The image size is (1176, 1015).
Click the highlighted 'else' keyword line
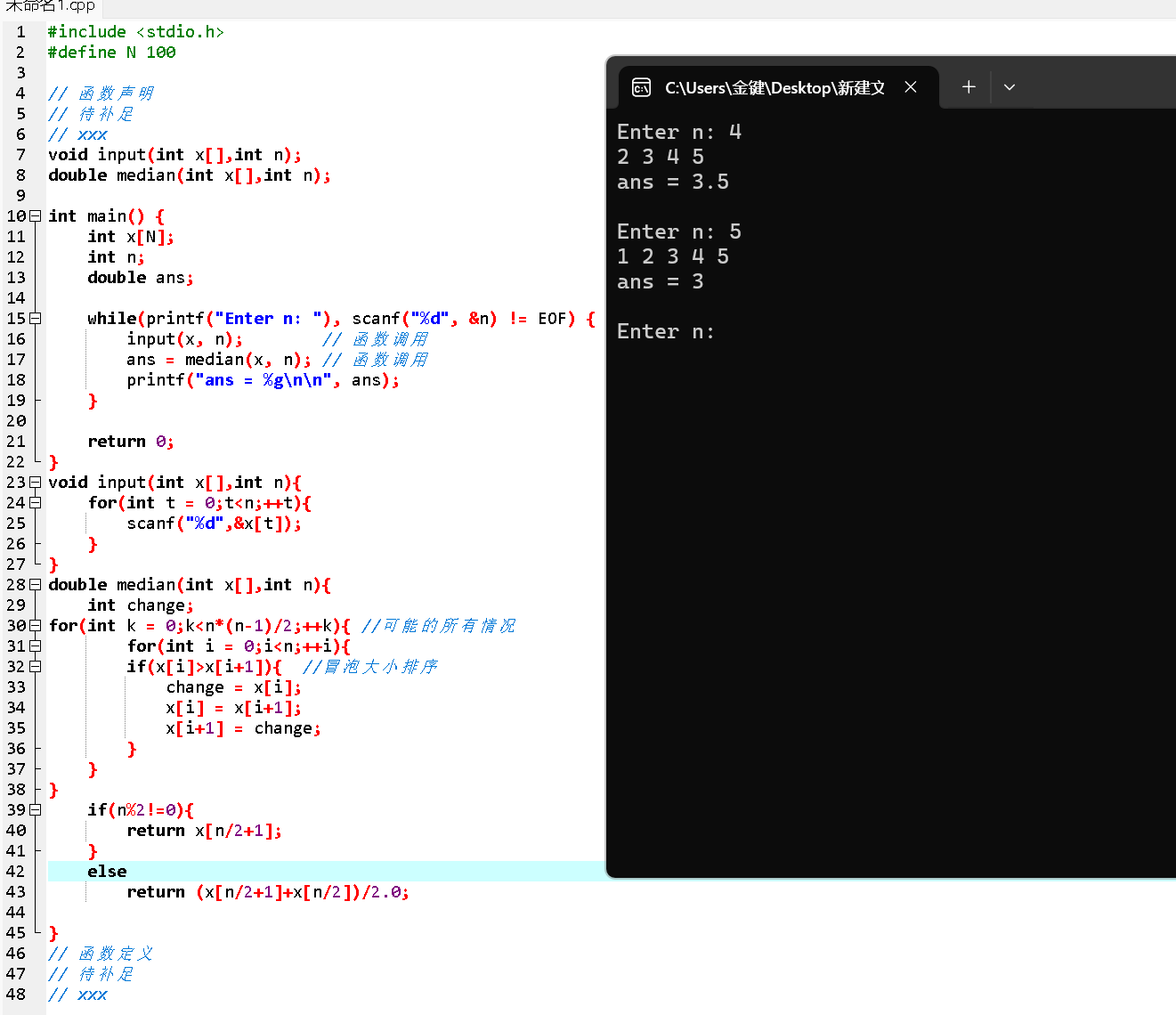pos(107,872)
